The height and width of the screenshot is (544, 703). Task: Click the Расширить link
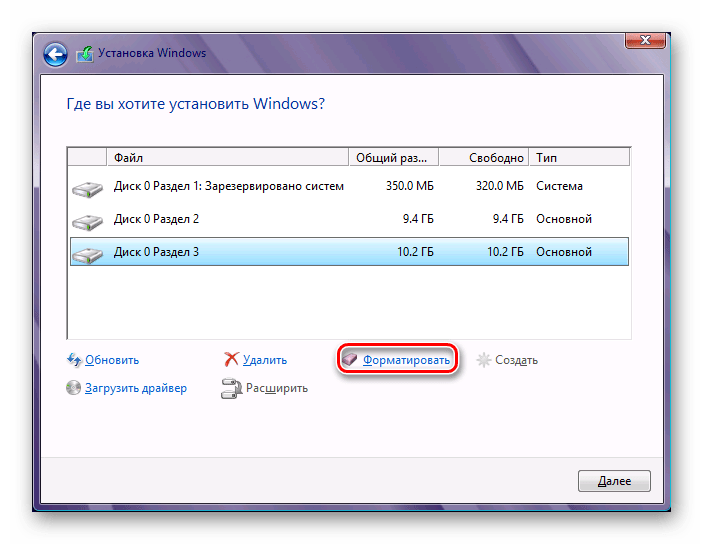(x=277, y=388)
